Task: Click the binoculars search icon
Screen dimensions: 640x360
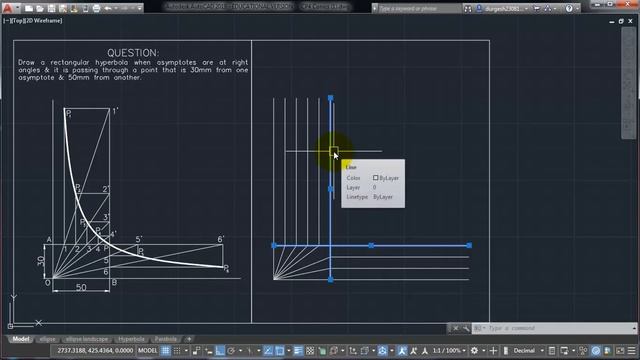Action: [x=468, y=9]
